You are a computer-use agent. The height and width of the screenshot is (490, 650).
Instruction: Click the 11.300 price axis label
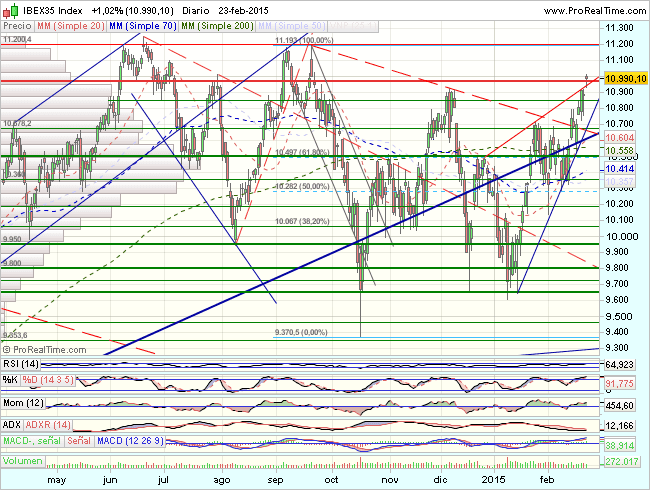click(x=619, y=28)
